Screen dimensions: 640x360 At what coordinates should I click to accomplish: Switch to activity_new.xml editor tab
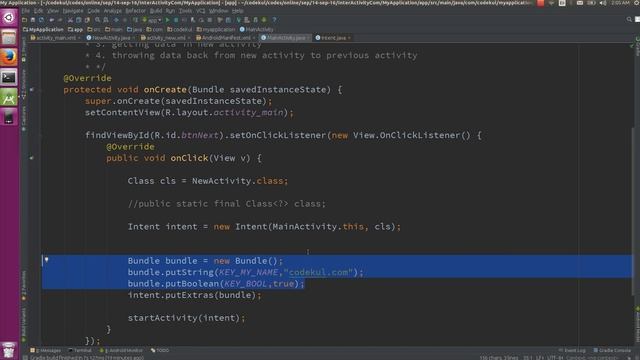(166, 38)
